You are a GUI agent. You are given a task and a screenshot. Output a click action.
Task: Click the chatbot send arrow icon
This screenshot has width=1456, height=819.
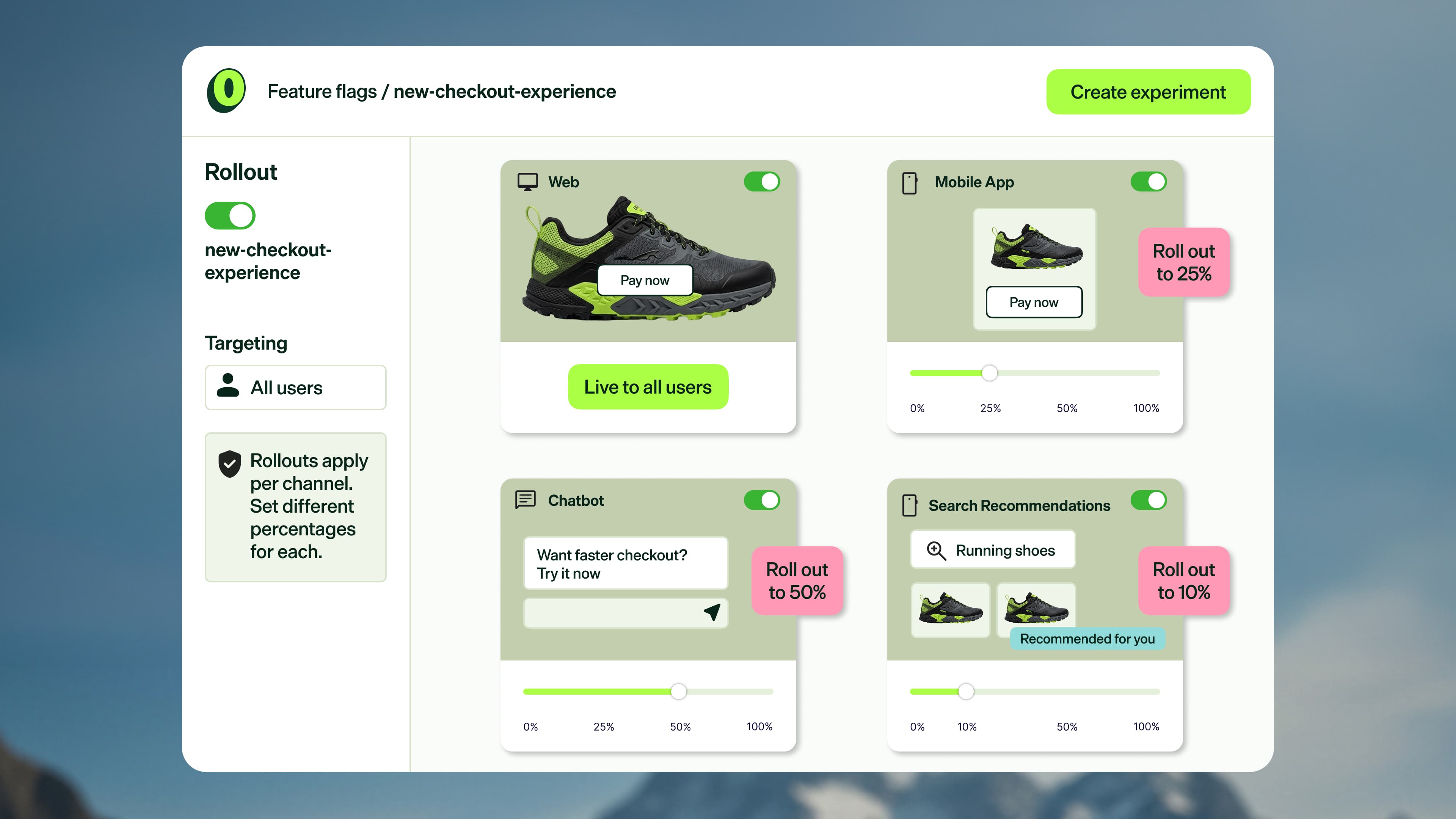tap(712, 612)
